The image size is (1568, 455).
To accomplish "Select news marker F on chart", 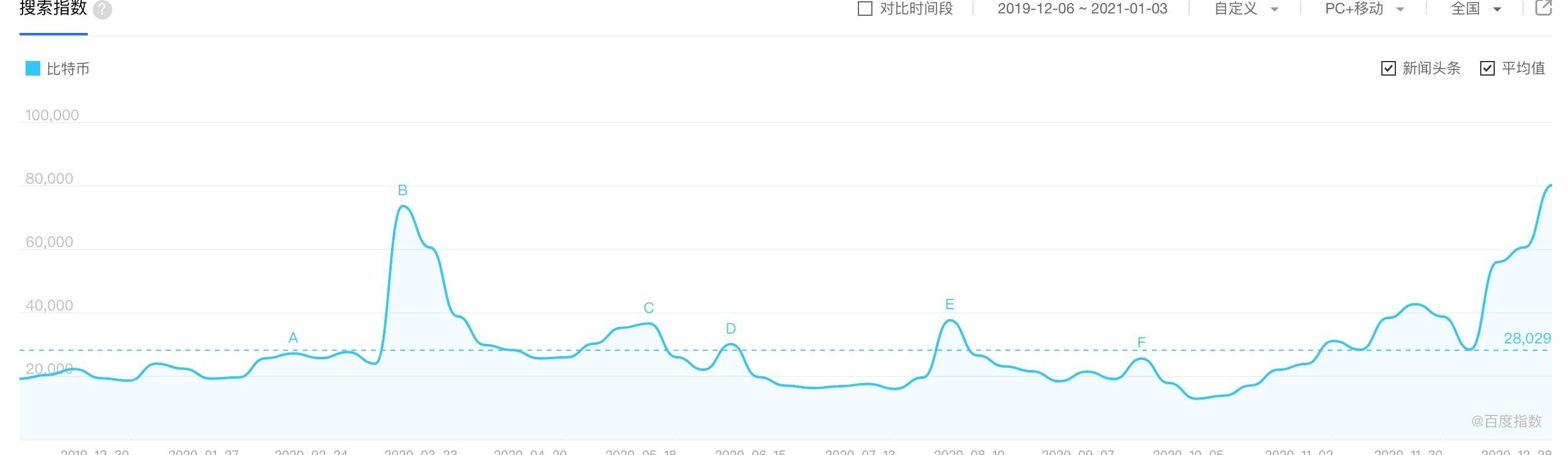I will [1142, 343].
